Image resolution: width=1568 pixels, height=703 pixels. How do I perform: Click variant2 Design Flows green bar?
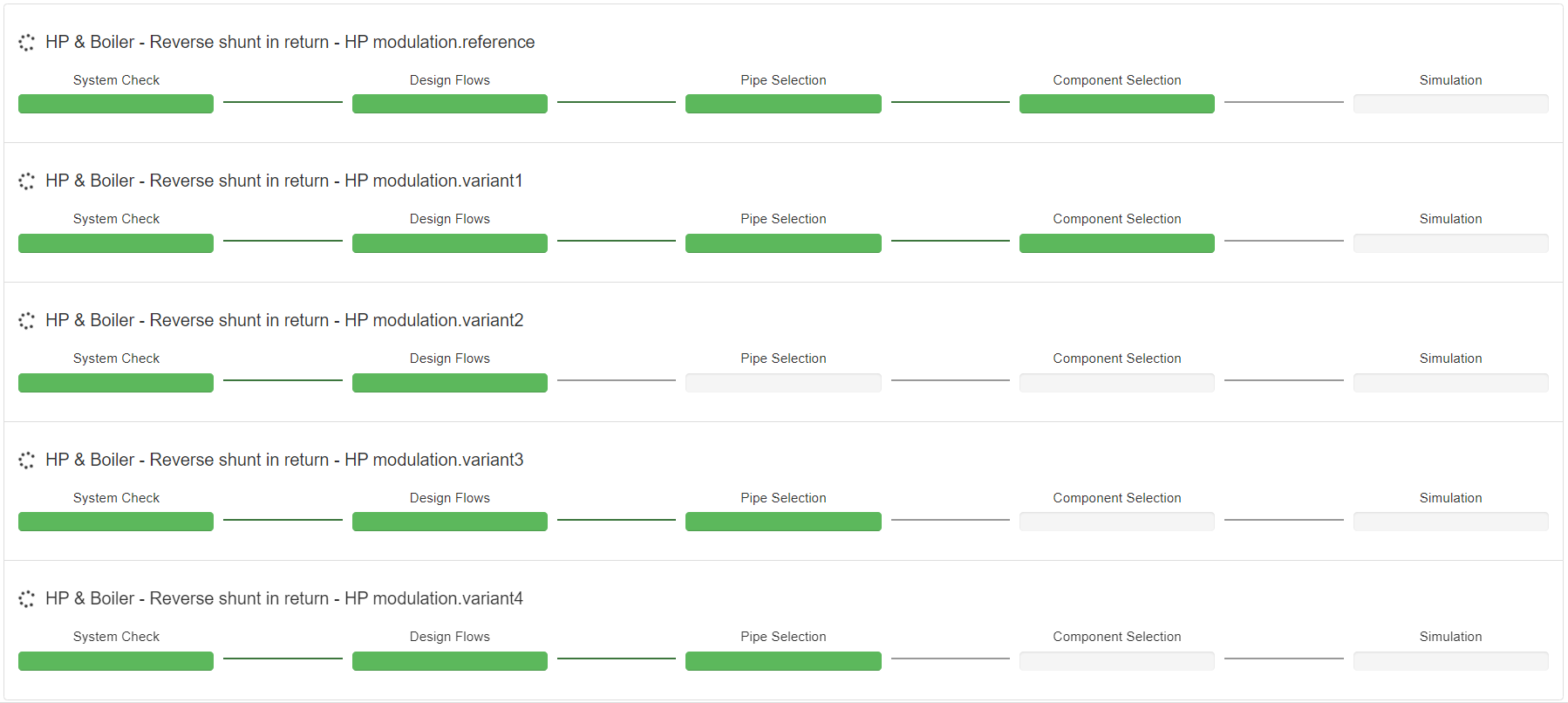tap(449, 383)
